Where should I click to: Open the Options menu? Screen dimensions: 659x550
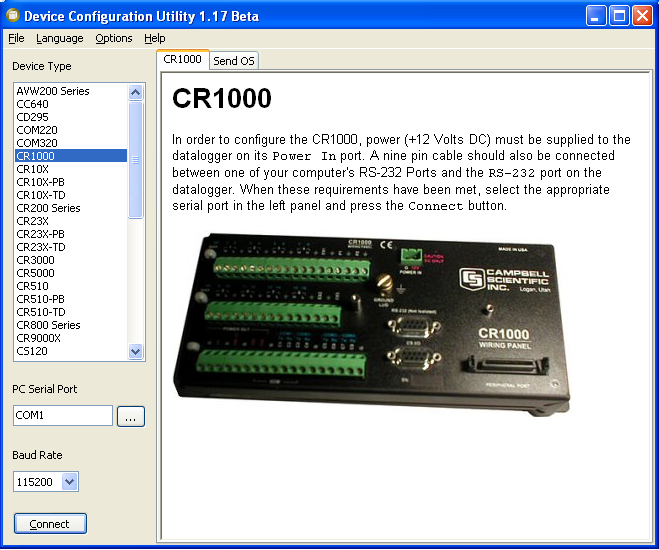[114, 38]
